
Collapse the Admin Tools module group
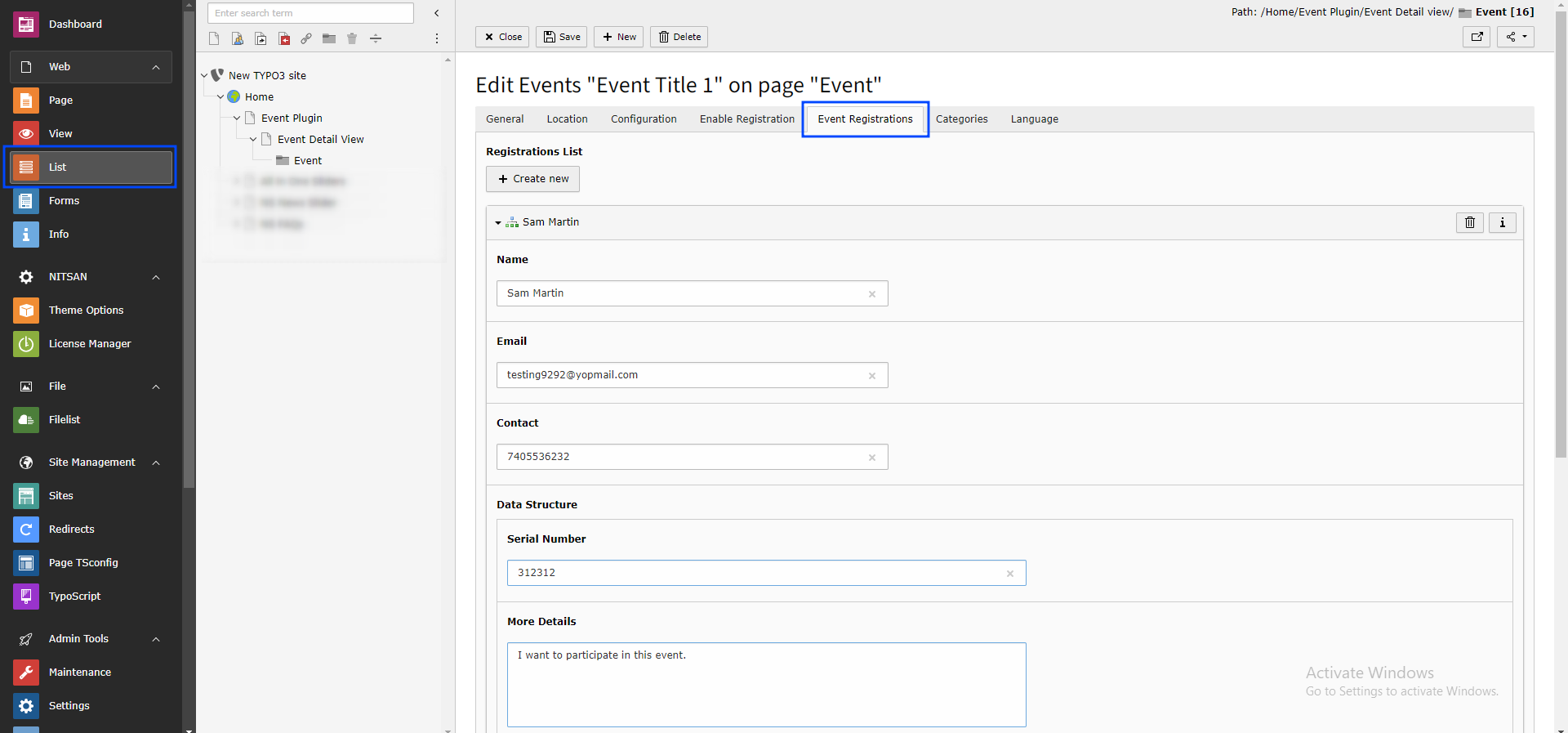click(x=156, y=639)
